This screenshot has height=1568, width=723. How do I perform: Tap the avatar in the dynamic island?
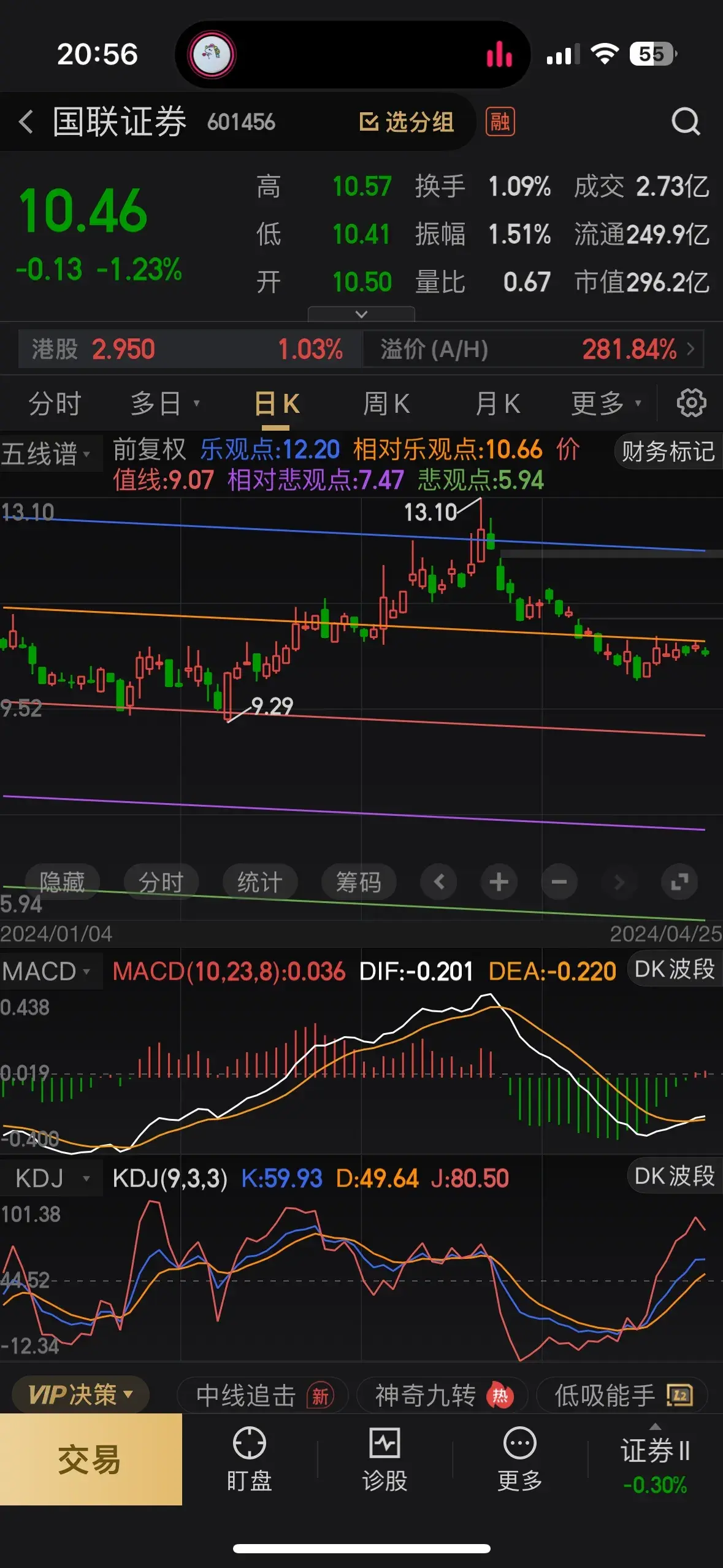[212, 54]
